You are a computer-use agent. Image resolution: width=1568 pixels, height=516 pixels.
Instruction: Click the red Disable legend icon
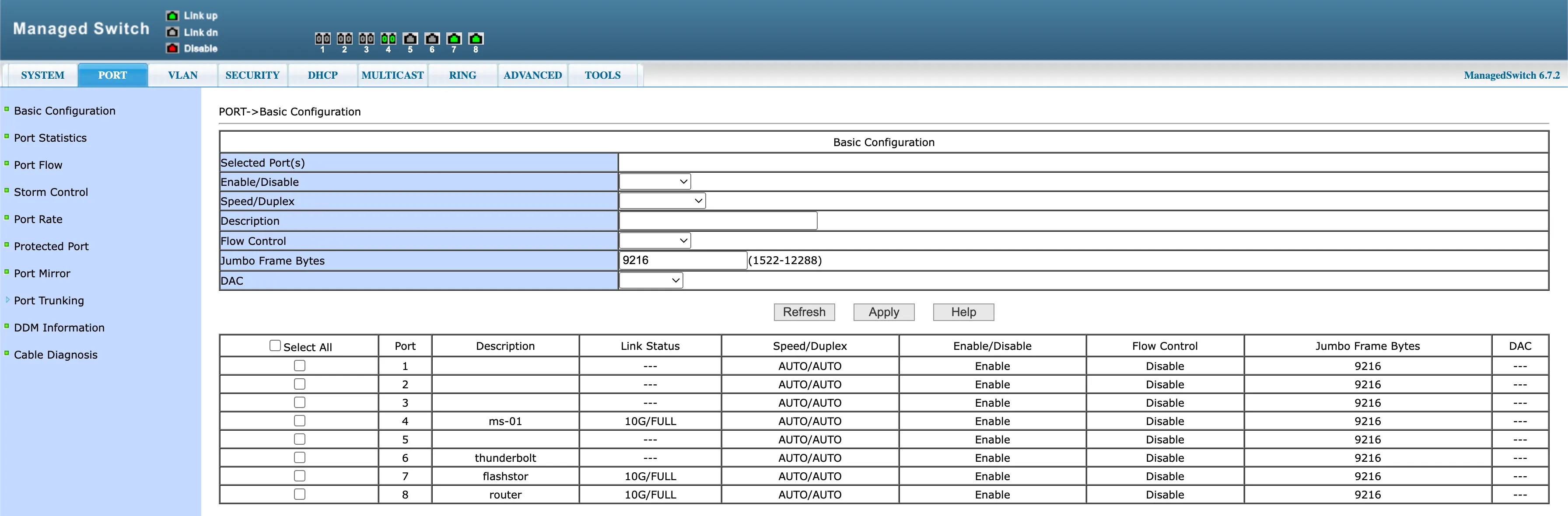(173, 48)
